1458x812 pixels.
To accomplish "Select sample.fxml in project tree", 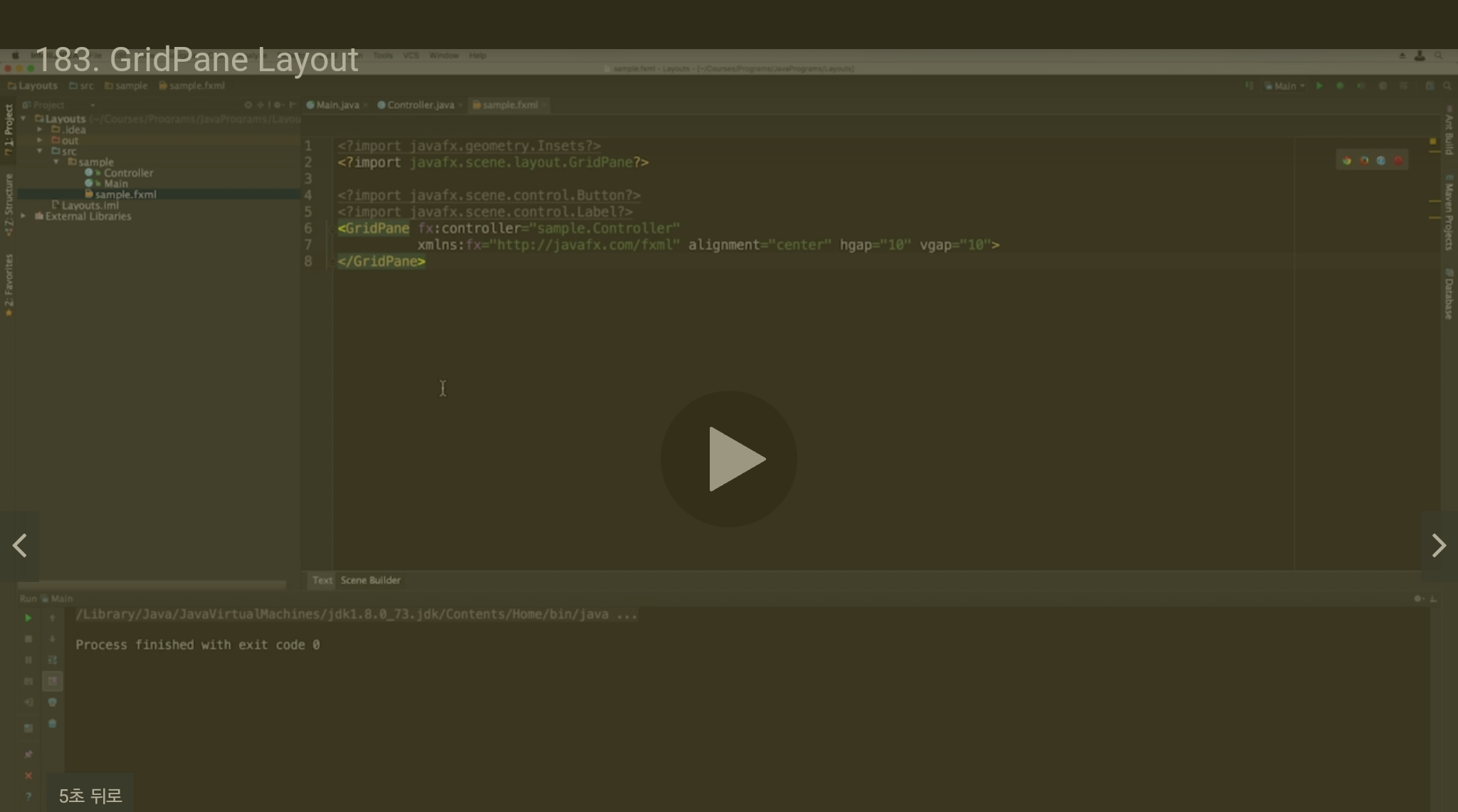I will click(x=125, y=194).
